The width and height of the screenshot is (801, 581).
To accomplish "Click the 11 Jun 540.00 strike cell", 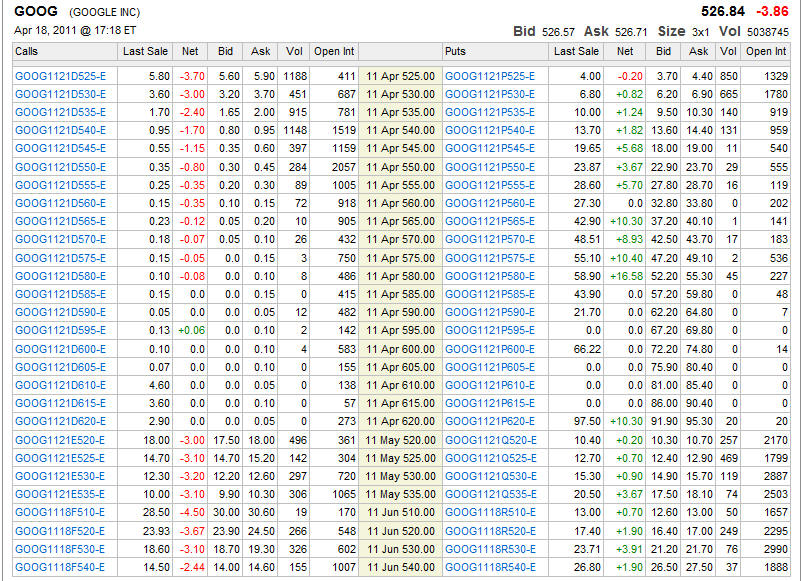I will (x=400, y=567).
